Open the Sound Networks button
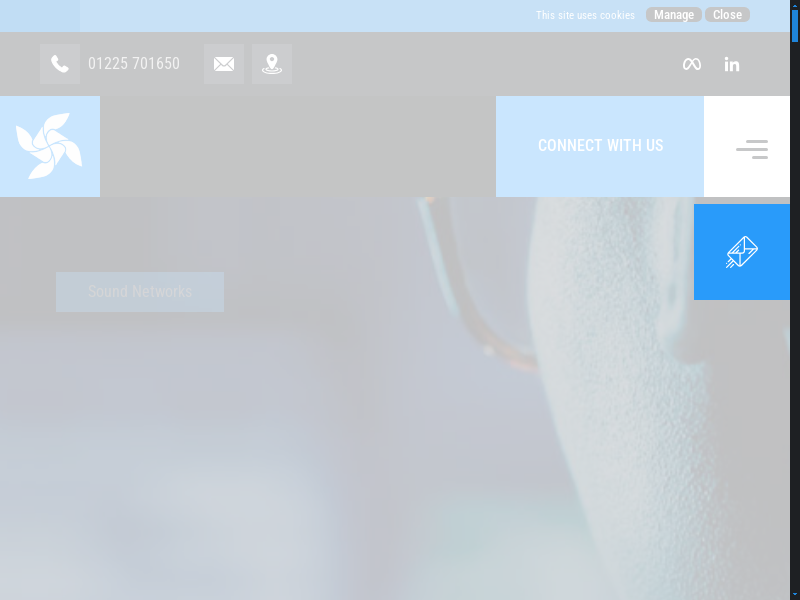Screen dimensions: 800x600 [x=140, y=292]
